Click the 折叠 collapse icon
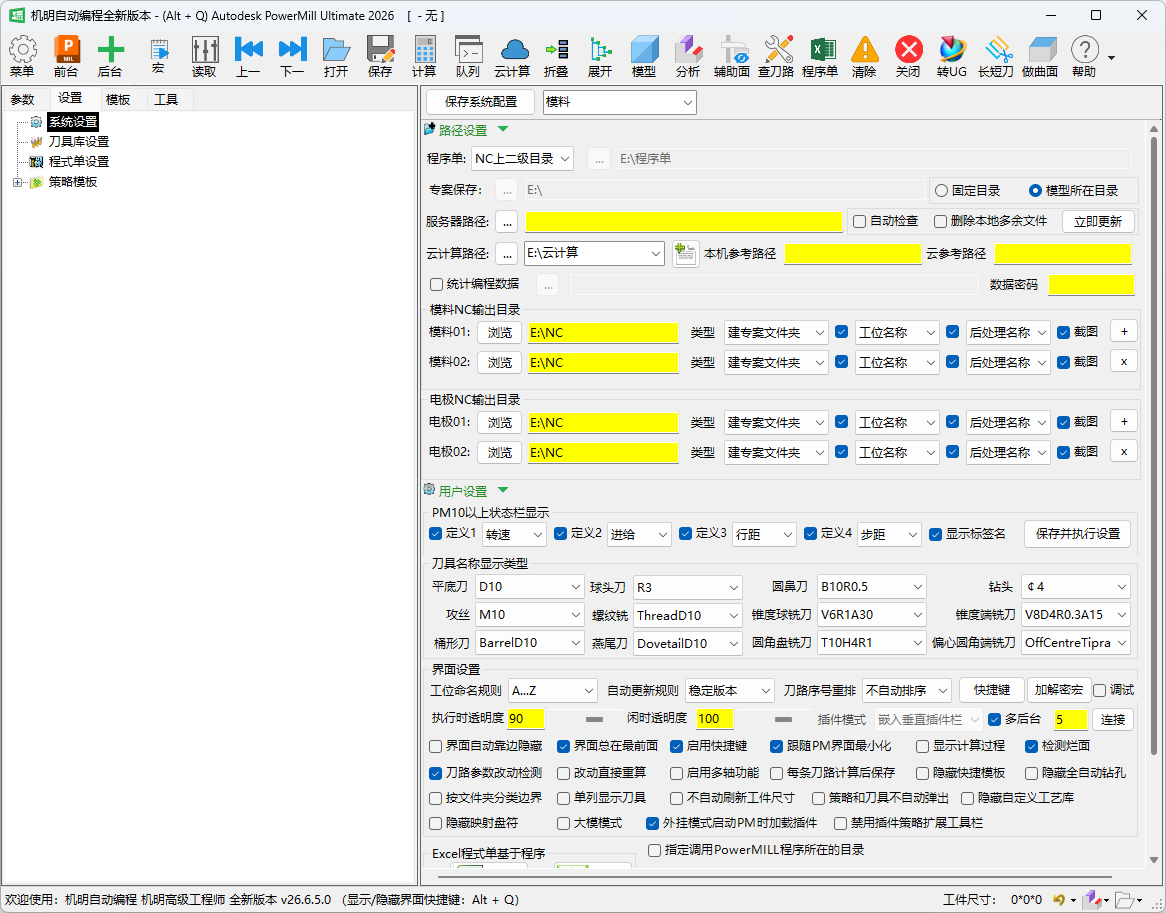This screenshot has width=1166, height=913. tap(556, 57)
